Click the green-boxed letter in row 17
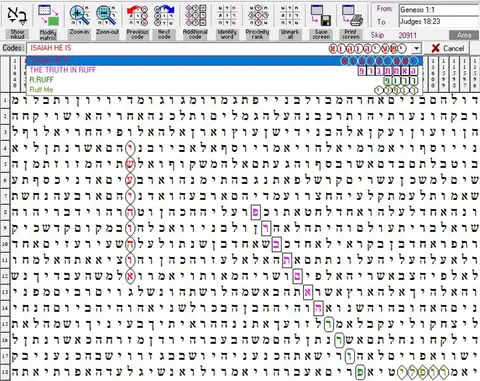This screenshot has height=381, width=480. (349, 356)
